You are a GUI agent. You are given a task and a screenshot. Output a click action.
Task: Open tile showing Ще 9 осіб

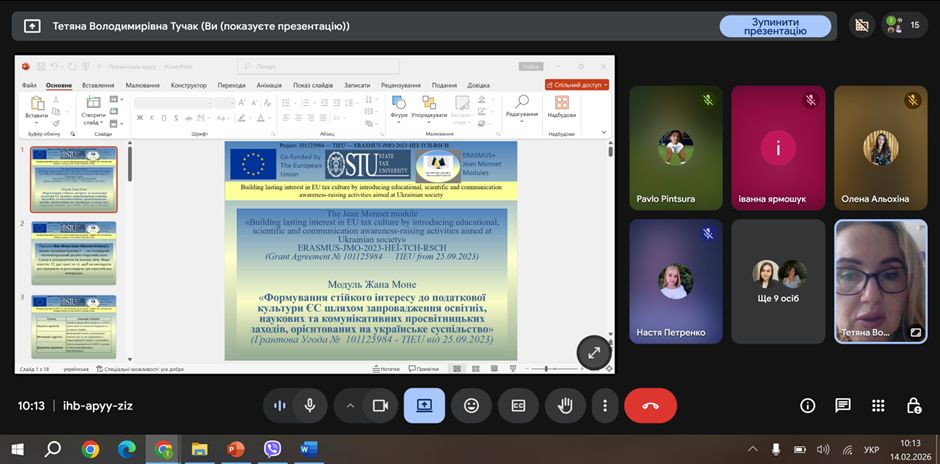coord(779,281)
